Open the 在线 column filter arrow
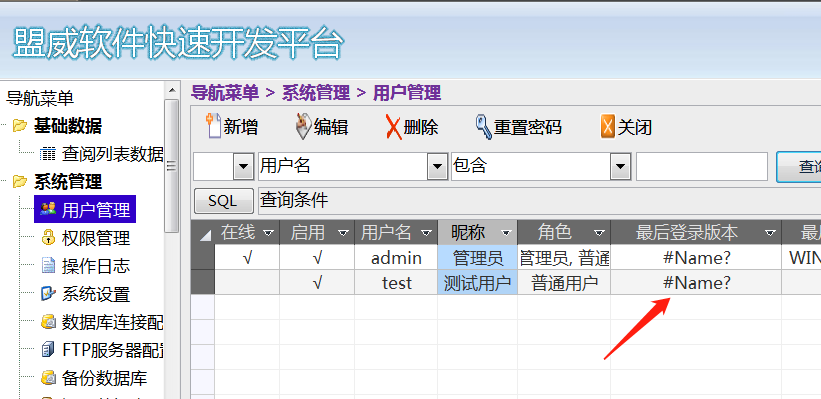This screenshot has height=399, width=821. (x=268, y=232)
